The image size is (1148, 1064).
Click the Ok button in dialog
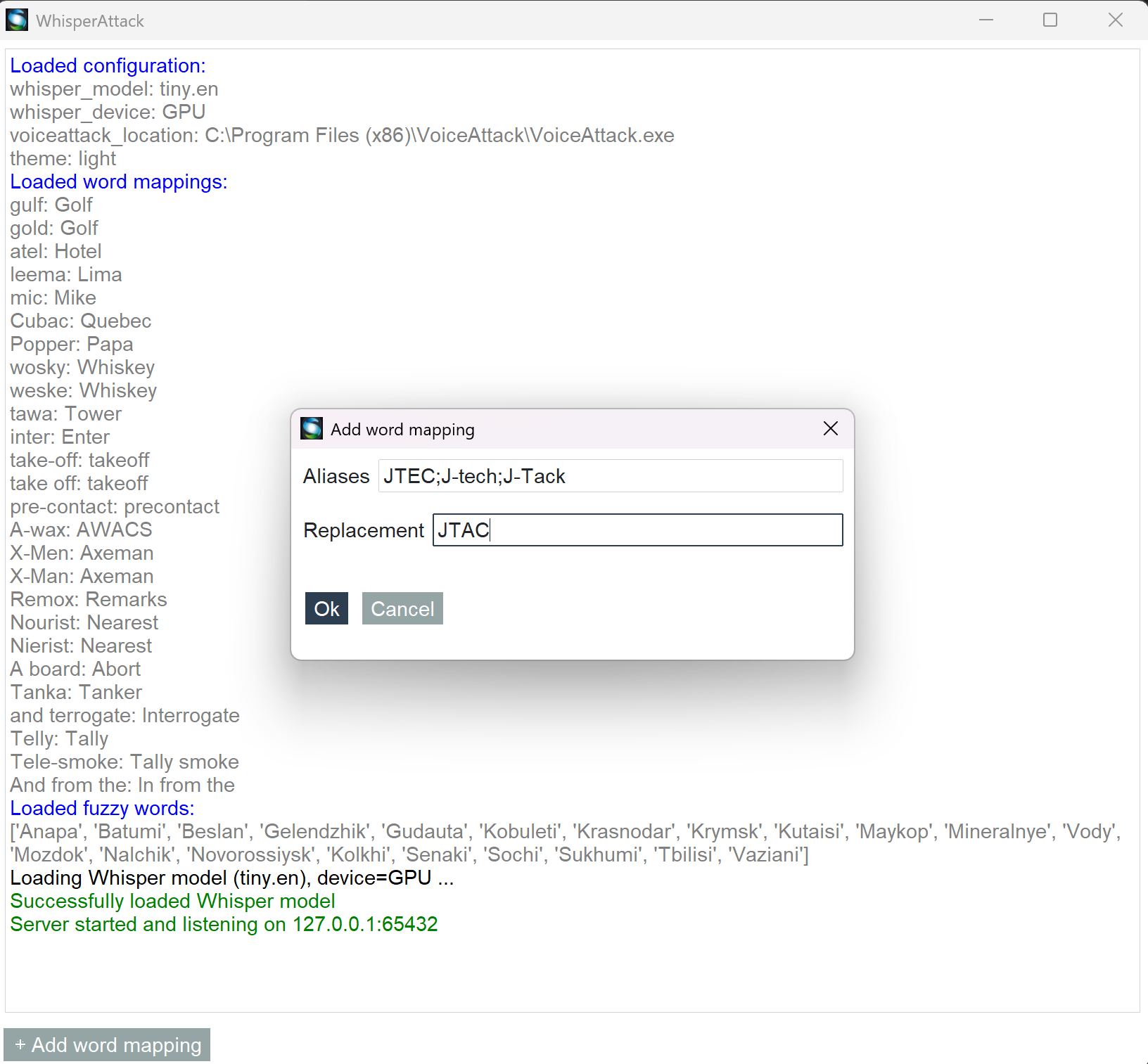pos(326,608)
